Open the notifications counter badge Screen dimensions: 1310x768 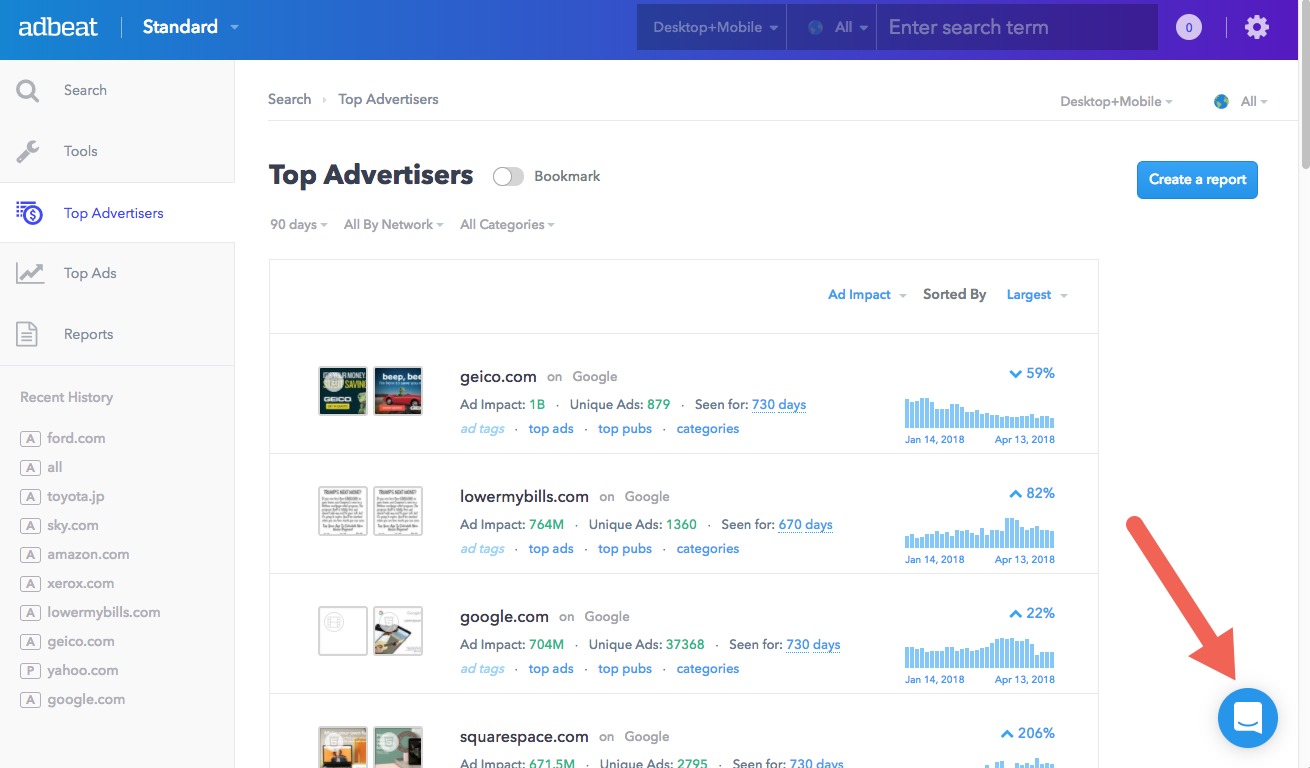tap(1188, 27)
